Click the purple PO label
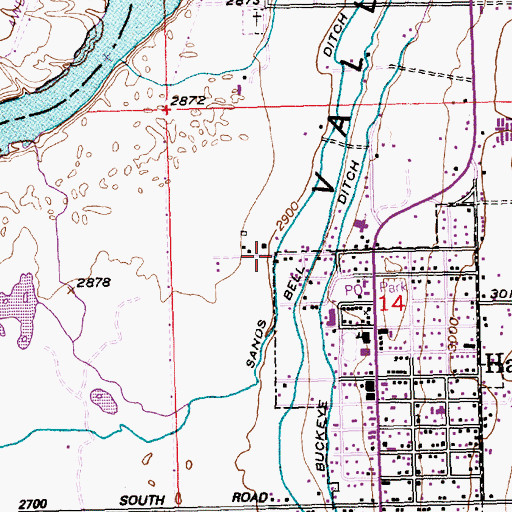 pos(353,290)
